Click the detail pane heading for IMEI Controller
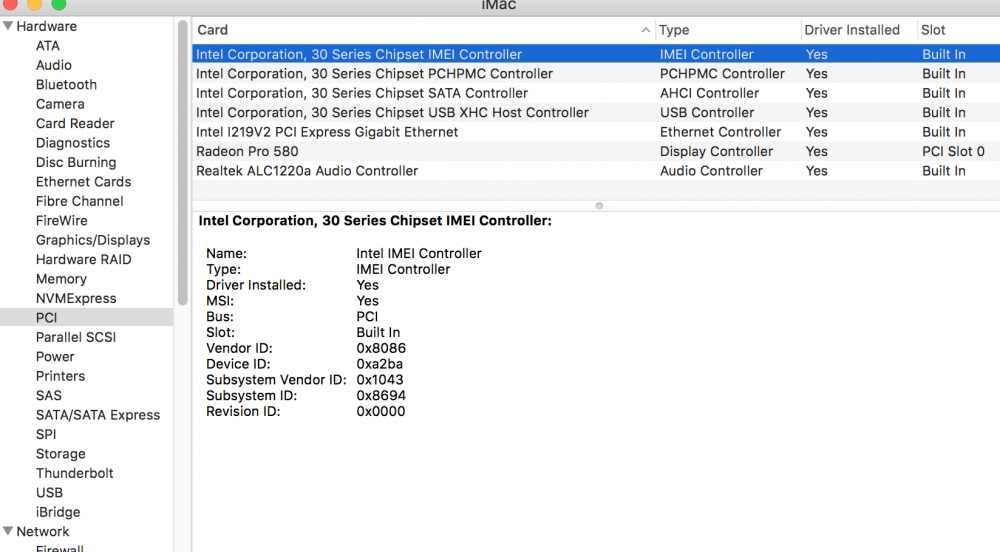This screenshot has height=552, width=1000. click(x=375, y=221)
